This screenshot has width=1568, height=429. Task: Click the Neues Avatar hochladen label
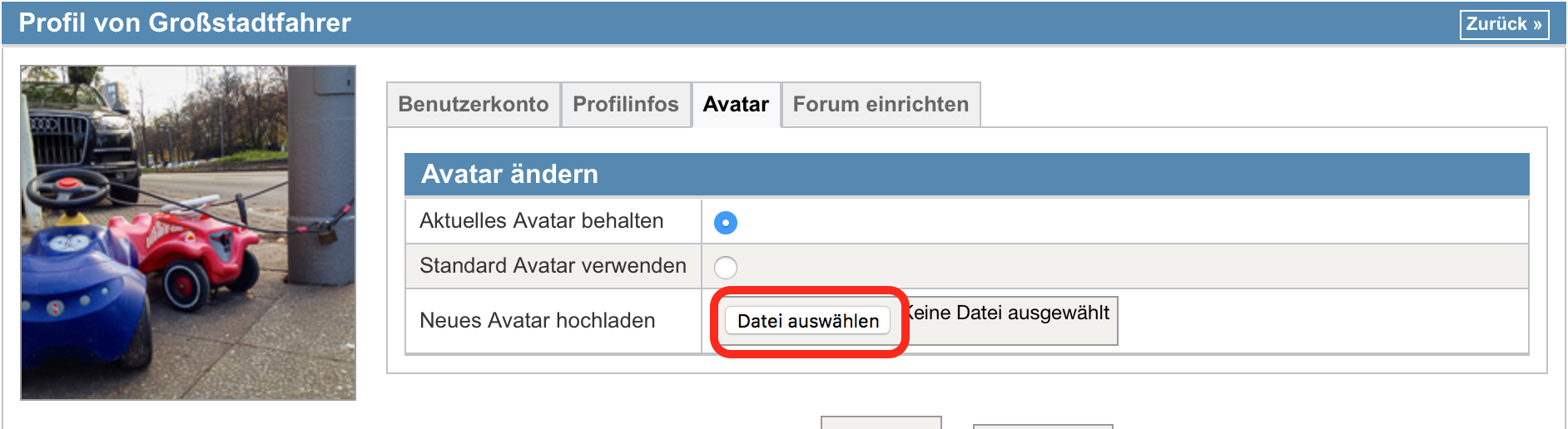(x=537, y=321)
